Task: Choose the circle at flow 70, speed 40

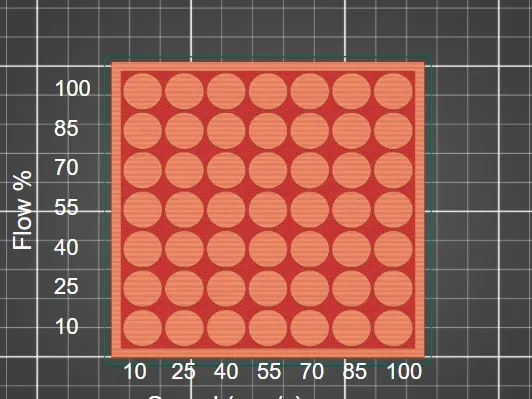Action: (x=226, y=170)
